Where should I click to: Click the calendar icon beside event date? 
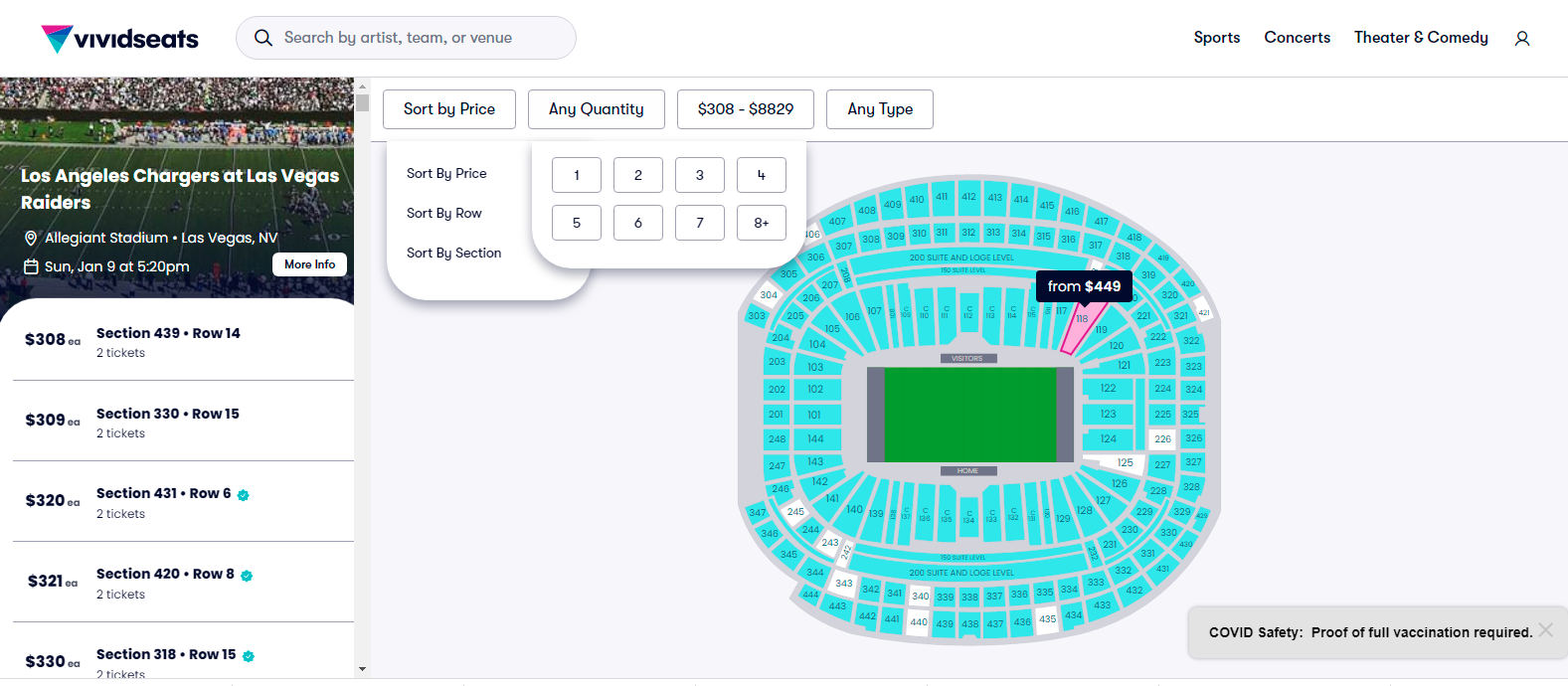(x=31, y=266)
